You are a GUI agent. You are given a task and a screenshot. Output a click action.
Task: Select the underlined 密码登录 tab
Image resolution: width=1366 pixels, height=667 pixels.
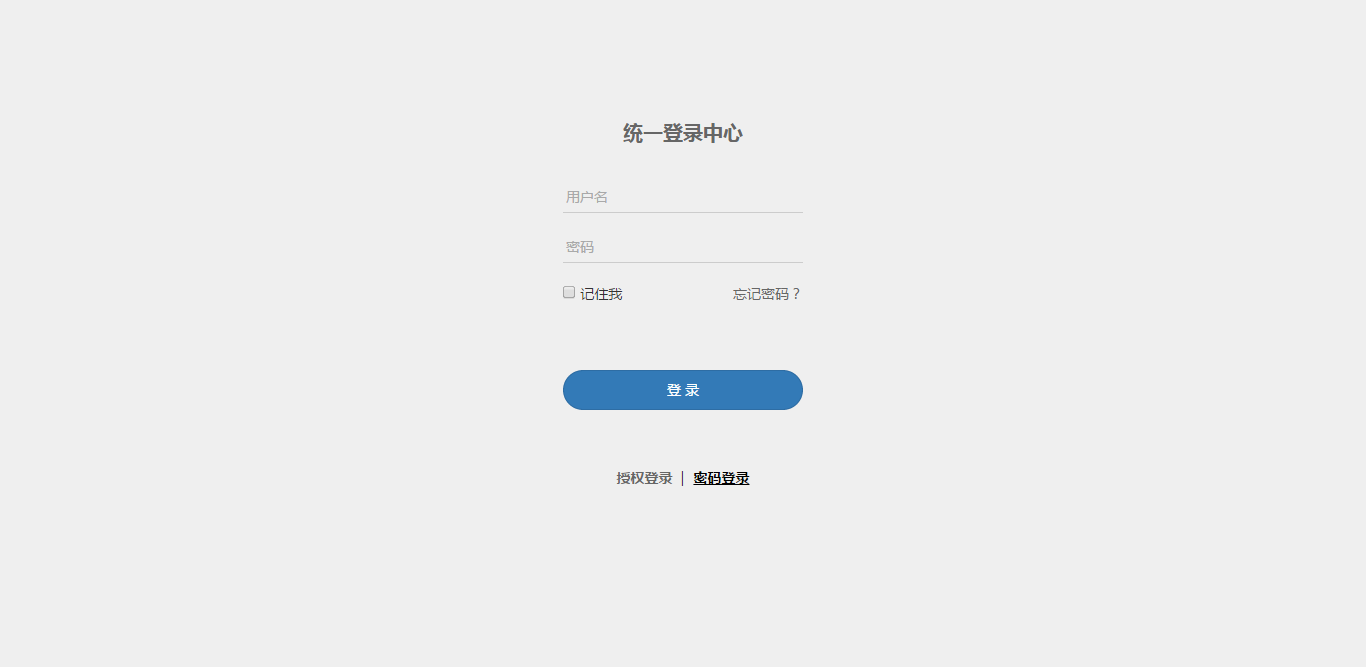(721, 478)
